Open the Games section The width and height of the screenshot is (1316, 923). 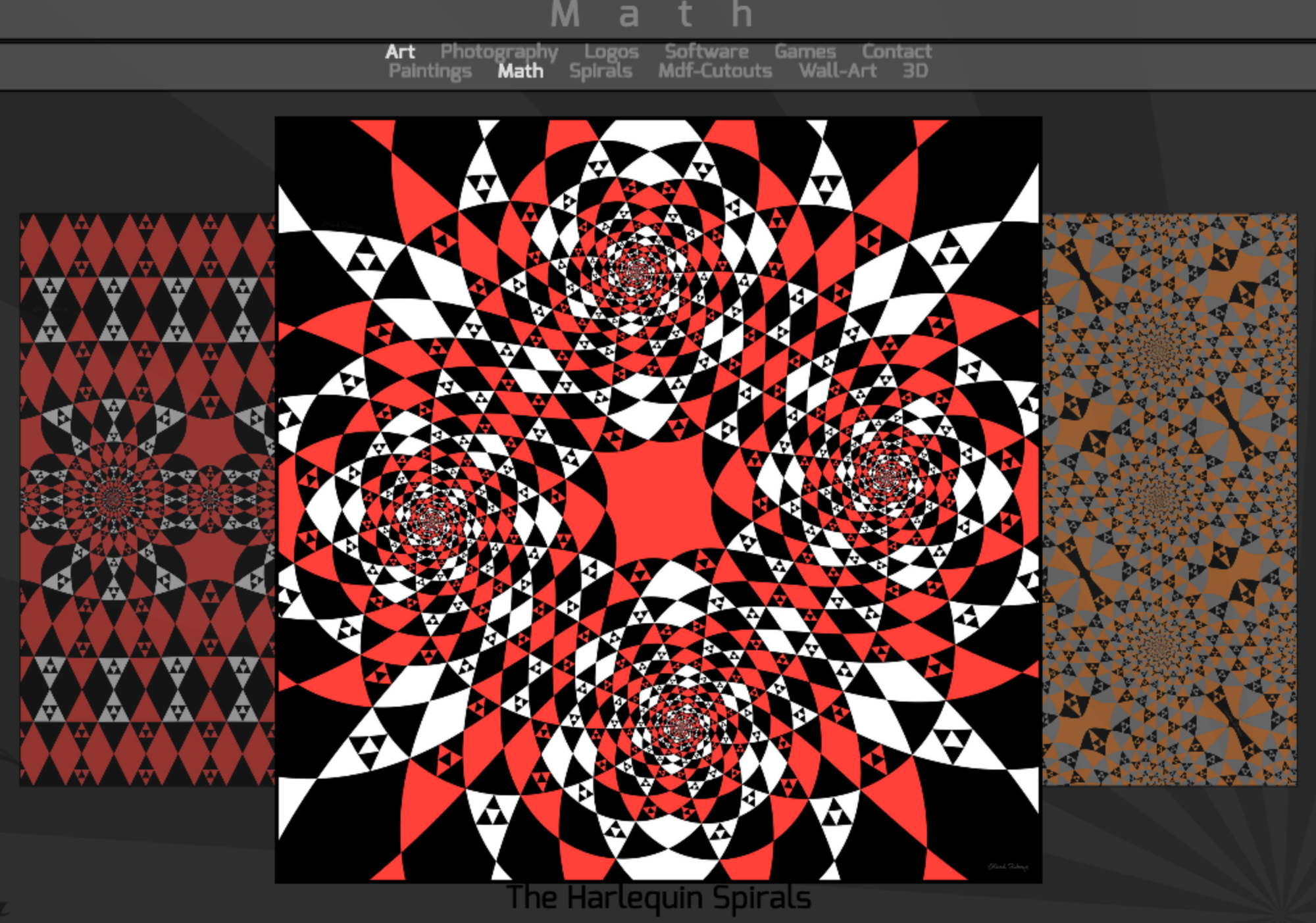coord(805,51)
